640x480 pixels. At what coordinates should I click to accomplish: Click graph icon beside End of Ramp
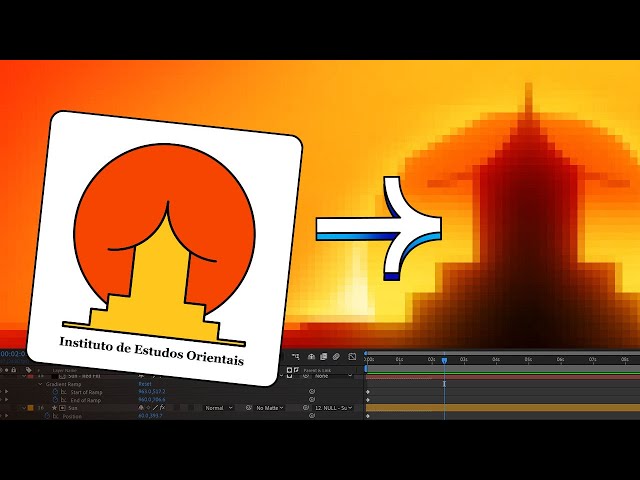click(x=63, y=400)
